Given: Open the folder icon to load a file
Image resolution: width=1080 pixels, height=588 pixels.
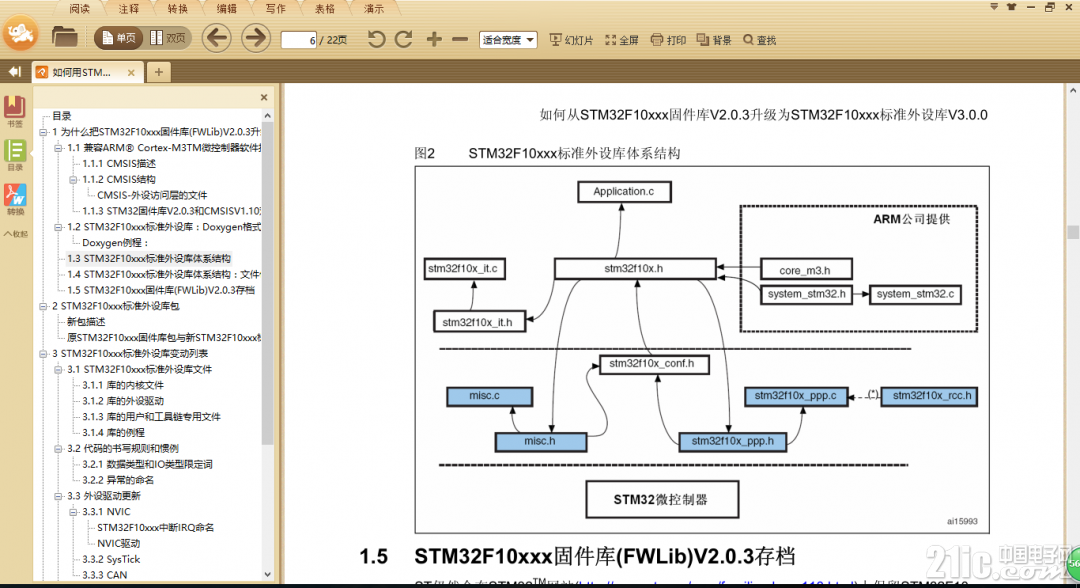Looking at the screenshot, I should point(64,37).
